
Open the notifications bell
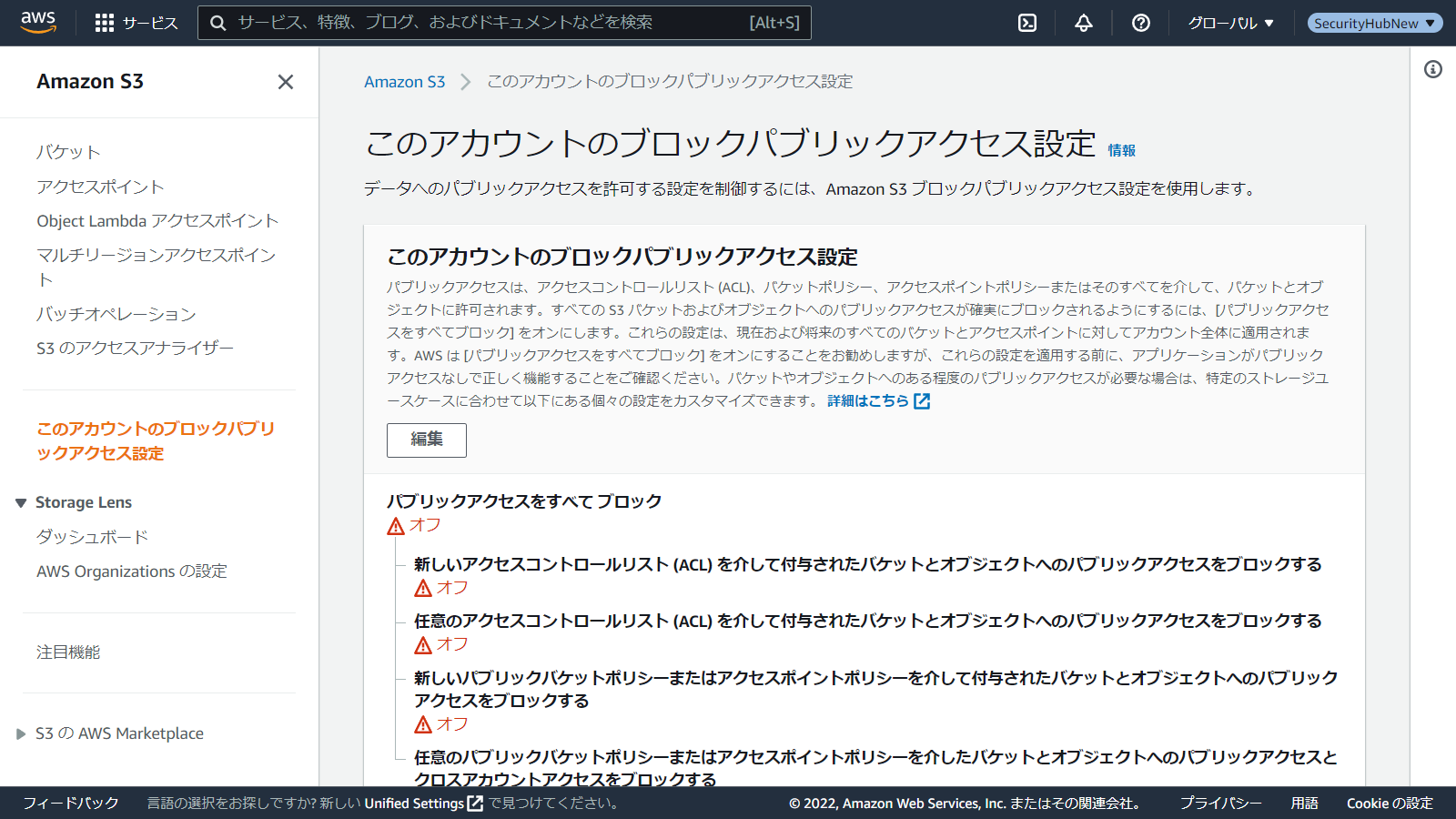[x=1083, y=23]
